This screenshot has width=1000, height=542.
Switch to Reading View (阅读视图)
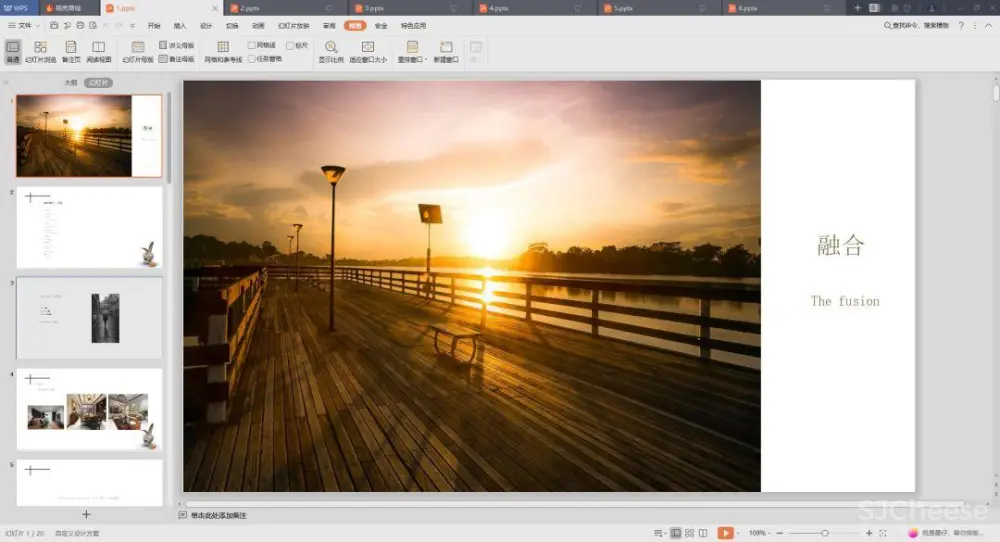click(98, 52)
